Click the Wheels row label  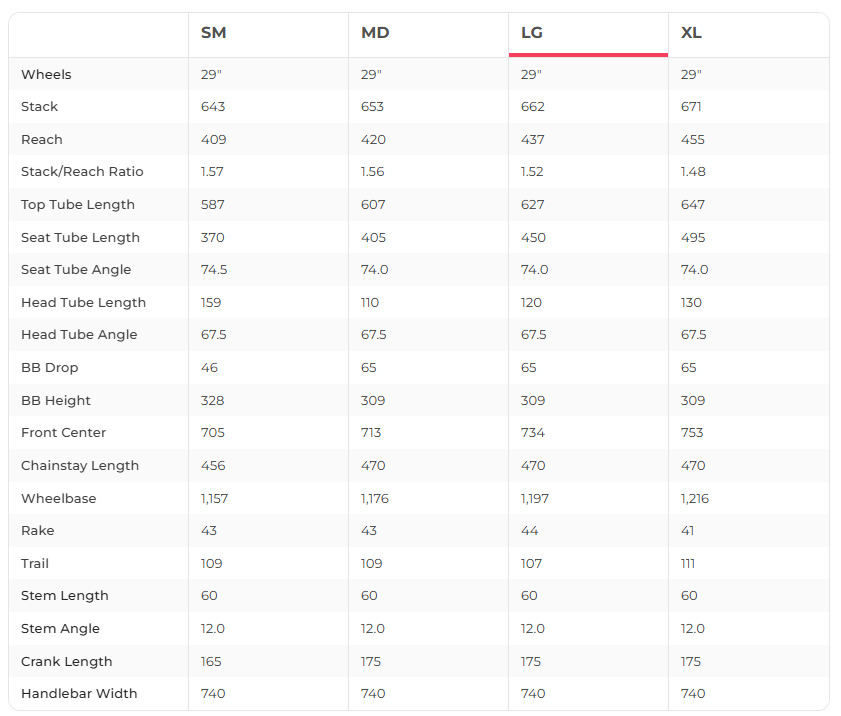coord(46,74)
